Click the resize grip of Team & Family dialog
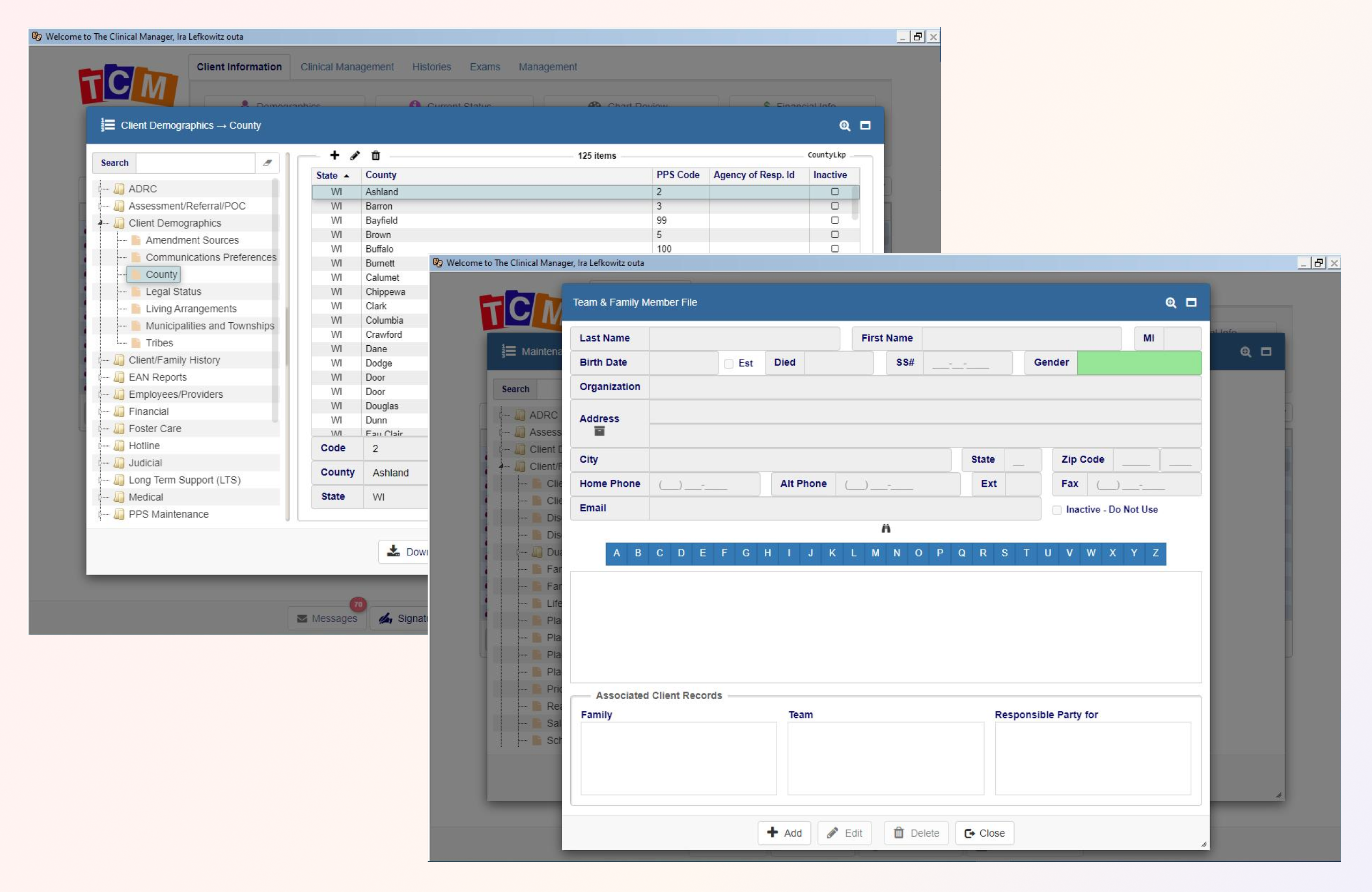 1204,844
